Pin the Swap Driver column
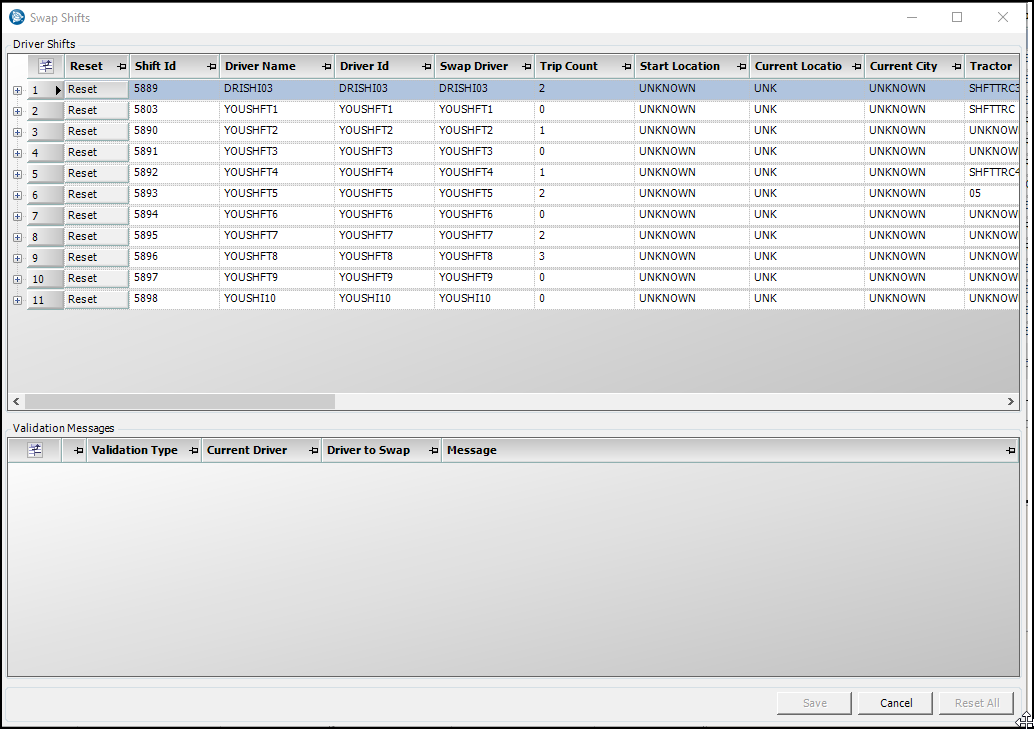Image resolution: width=1034 pixels, height=729 pixels. [x=526, y=67]
